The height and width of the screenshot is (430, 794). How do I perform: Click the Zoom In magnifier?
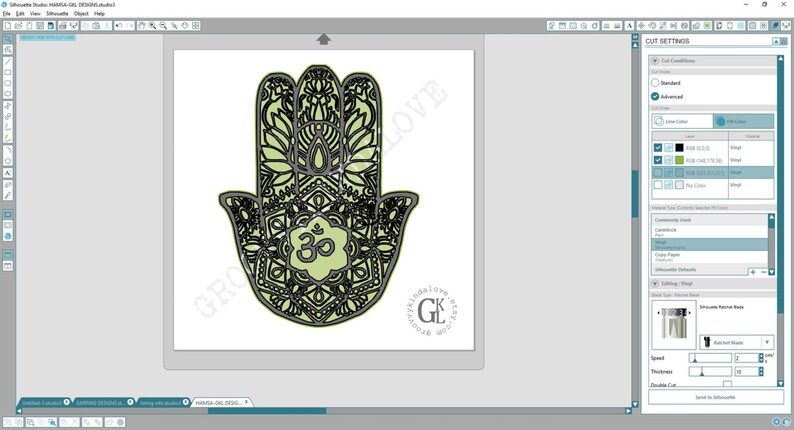pos(152,25)
